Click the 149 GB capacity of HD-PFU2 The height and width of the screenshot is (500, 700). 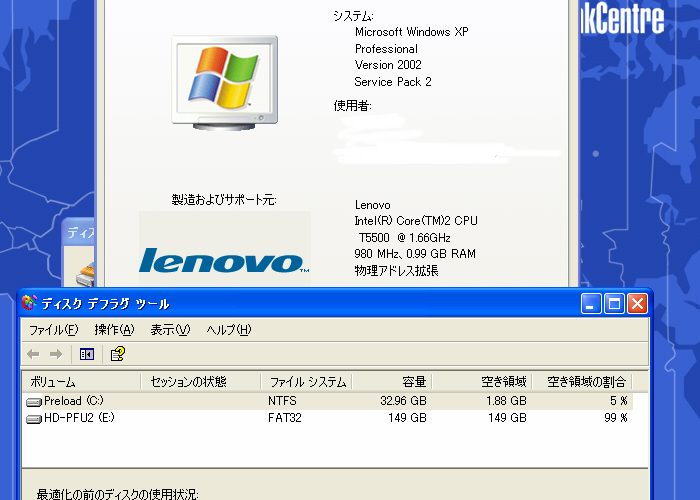pos(407,418)
